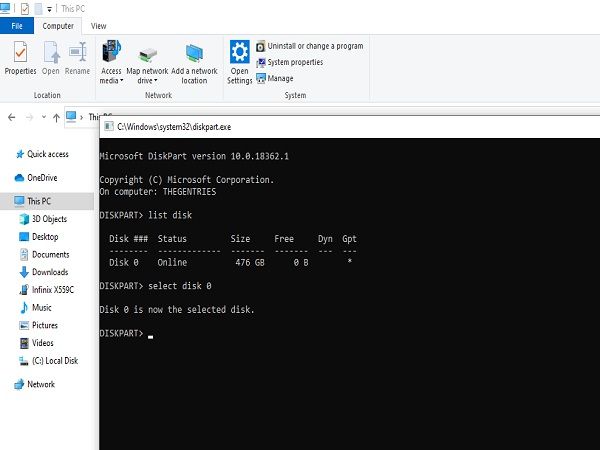Viewport: 600px width, 450px height.
Task: Click the This PC icon in address bar
Action: 71,116
